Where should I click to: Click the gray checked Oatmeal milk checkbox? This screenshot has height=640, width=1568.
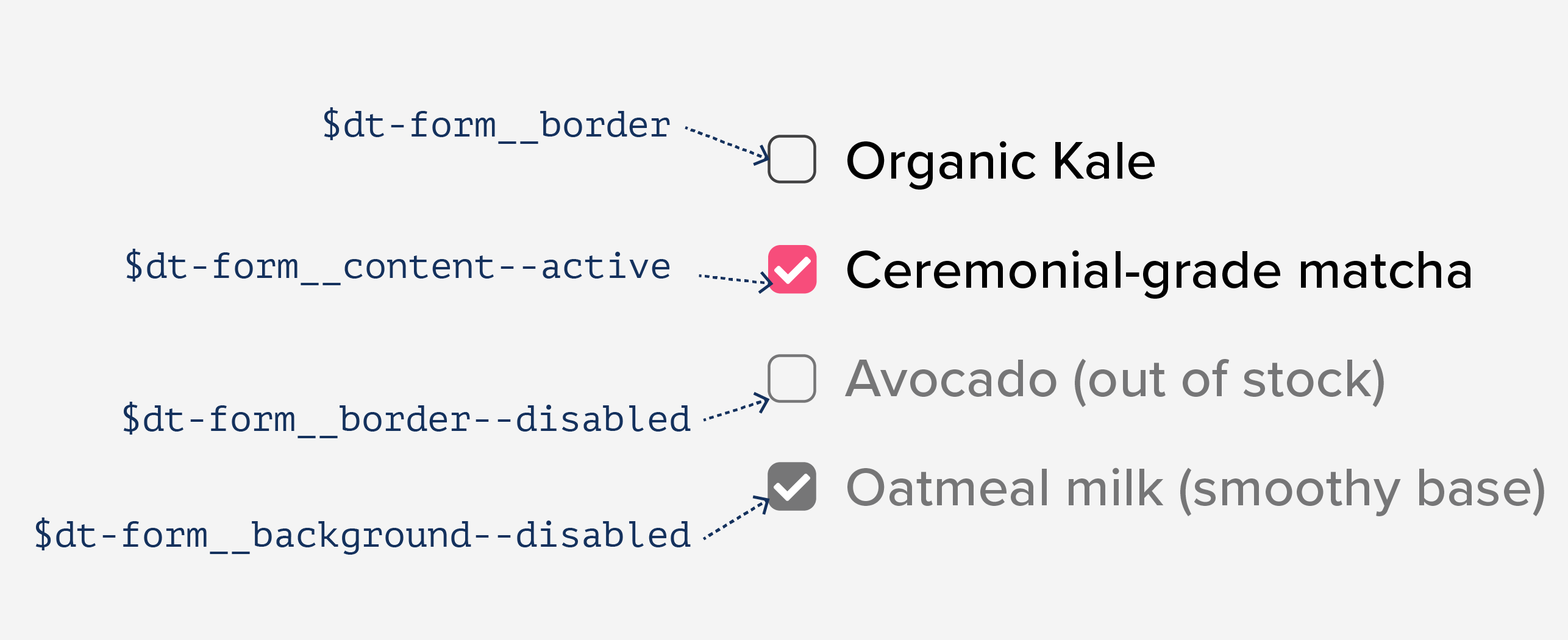792,486
